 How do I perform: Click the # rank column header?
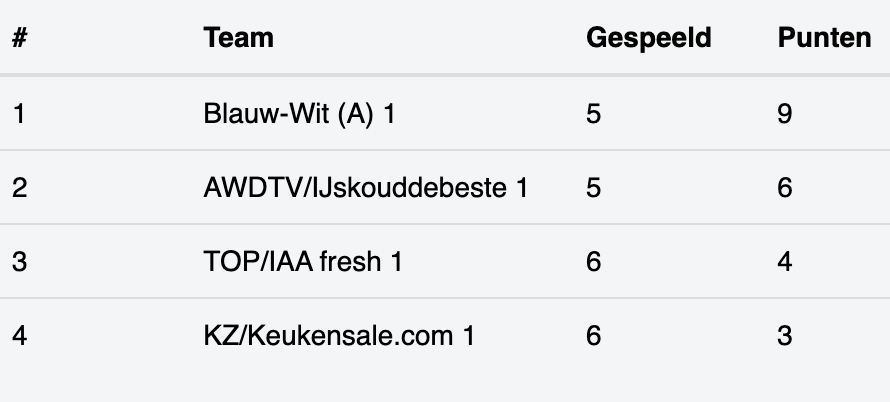coord(20,38)
